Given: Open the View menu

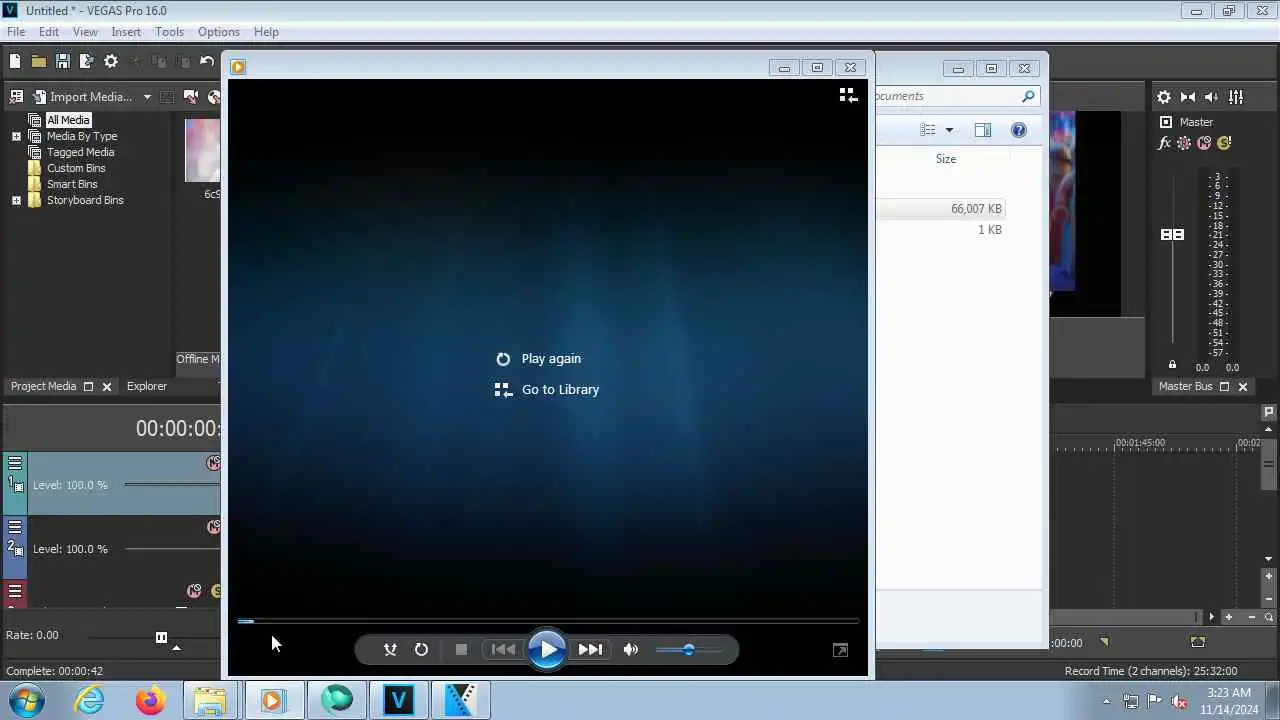Looking at the screenshot, I should pos(85,32).
